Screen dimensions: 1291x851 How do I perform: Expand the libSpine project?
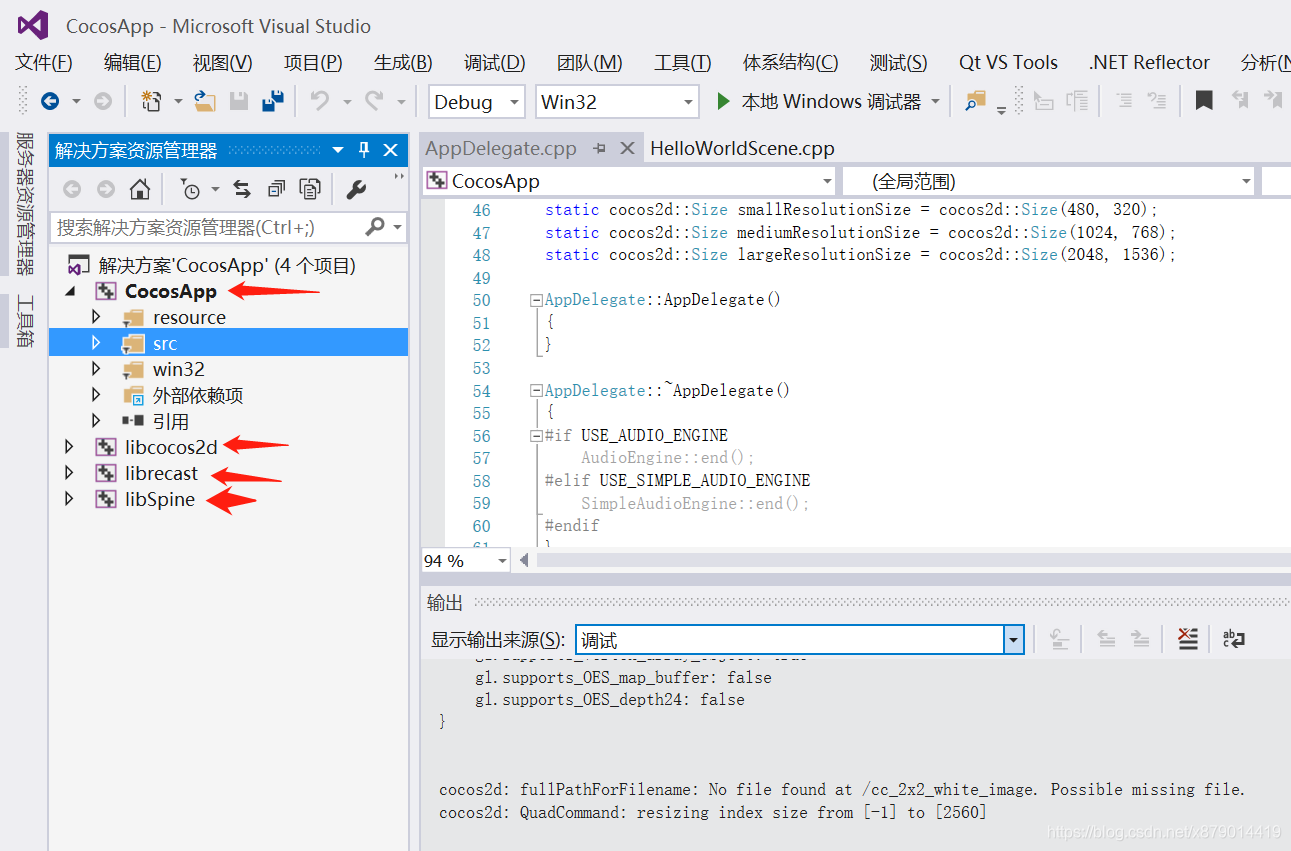69,499
